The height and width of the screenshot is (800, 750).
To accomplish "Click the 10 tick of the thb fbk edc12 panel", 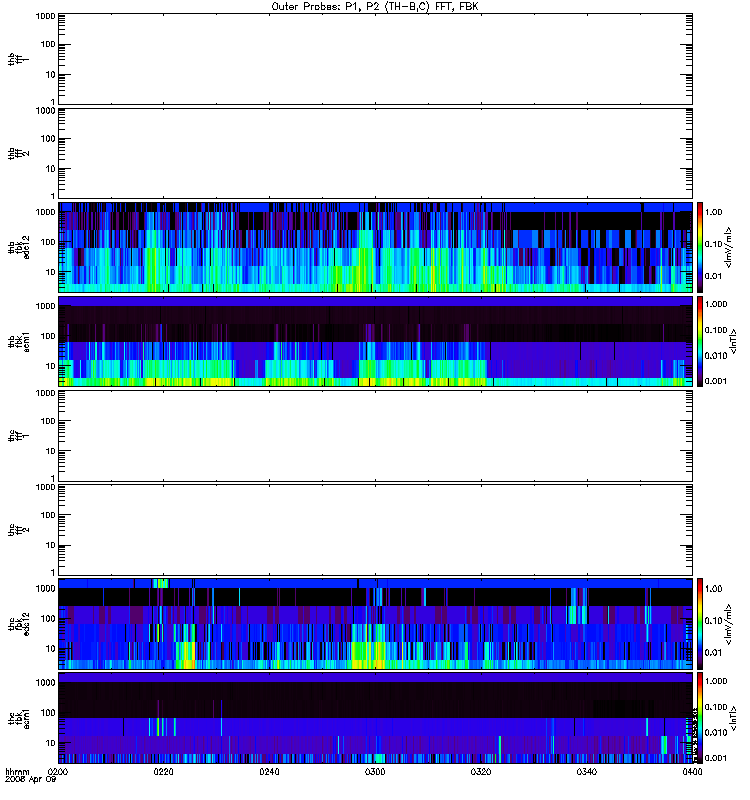I will point(51,271).
